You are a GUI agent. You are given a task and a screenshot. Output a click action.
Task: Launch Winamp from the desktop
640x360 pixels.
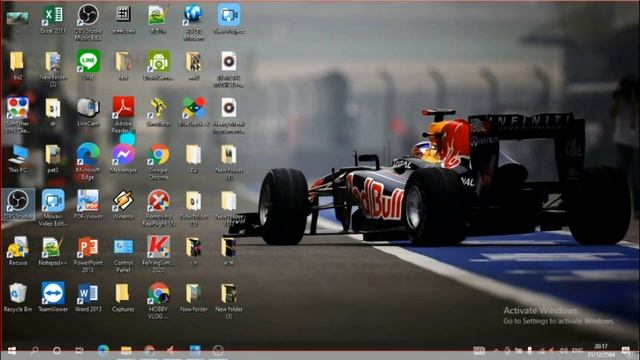point(123,205)
